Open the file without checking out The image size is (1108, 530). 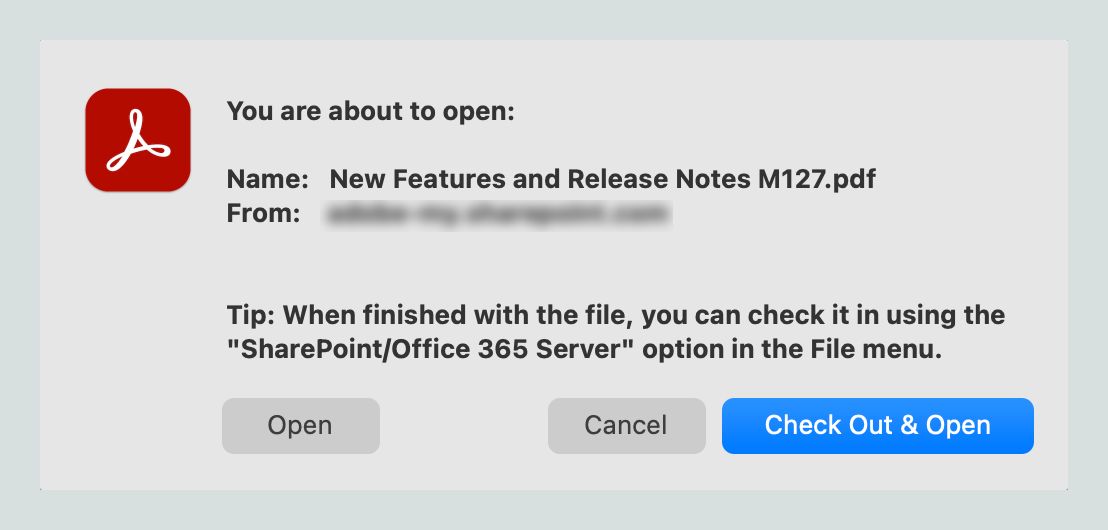[300, 425]
